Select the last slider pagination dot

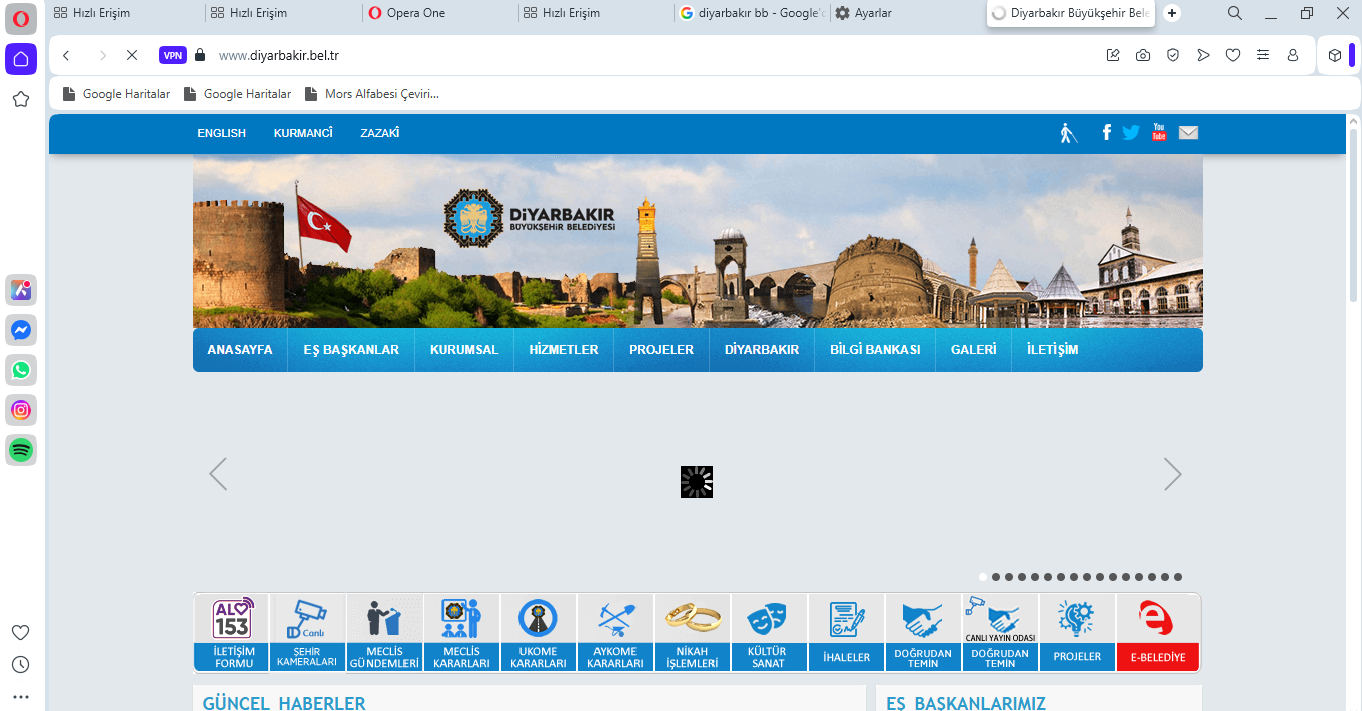point(1178,577)
